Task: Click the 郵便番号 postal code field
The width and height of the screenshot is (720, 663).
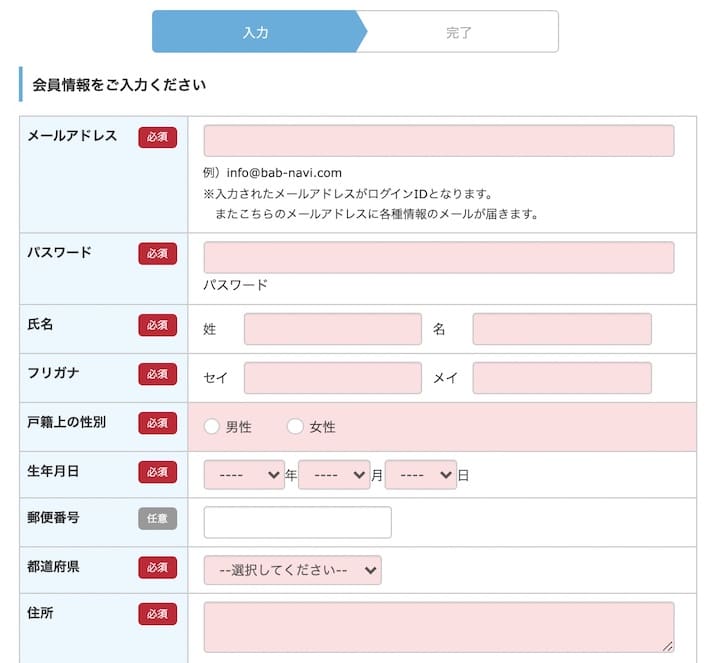Action: click(x=297, y=522)
